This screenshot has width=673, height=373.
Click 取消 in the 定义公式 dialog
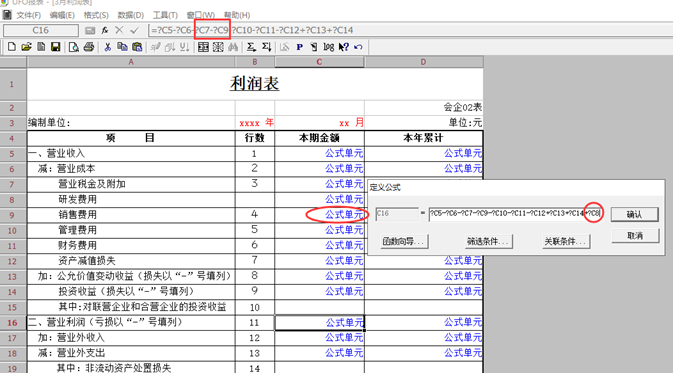[635, 236]
